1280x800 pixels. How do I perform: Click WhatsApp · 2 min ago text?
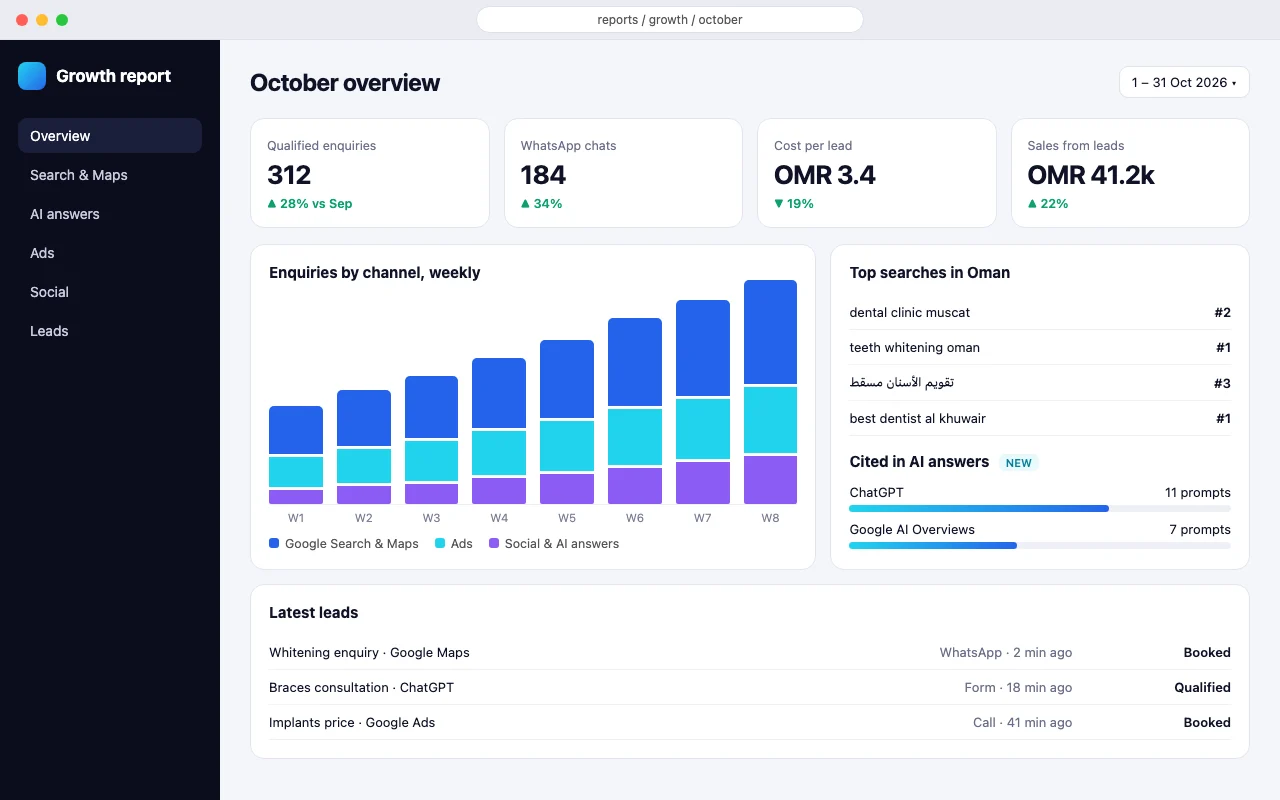1005,652
